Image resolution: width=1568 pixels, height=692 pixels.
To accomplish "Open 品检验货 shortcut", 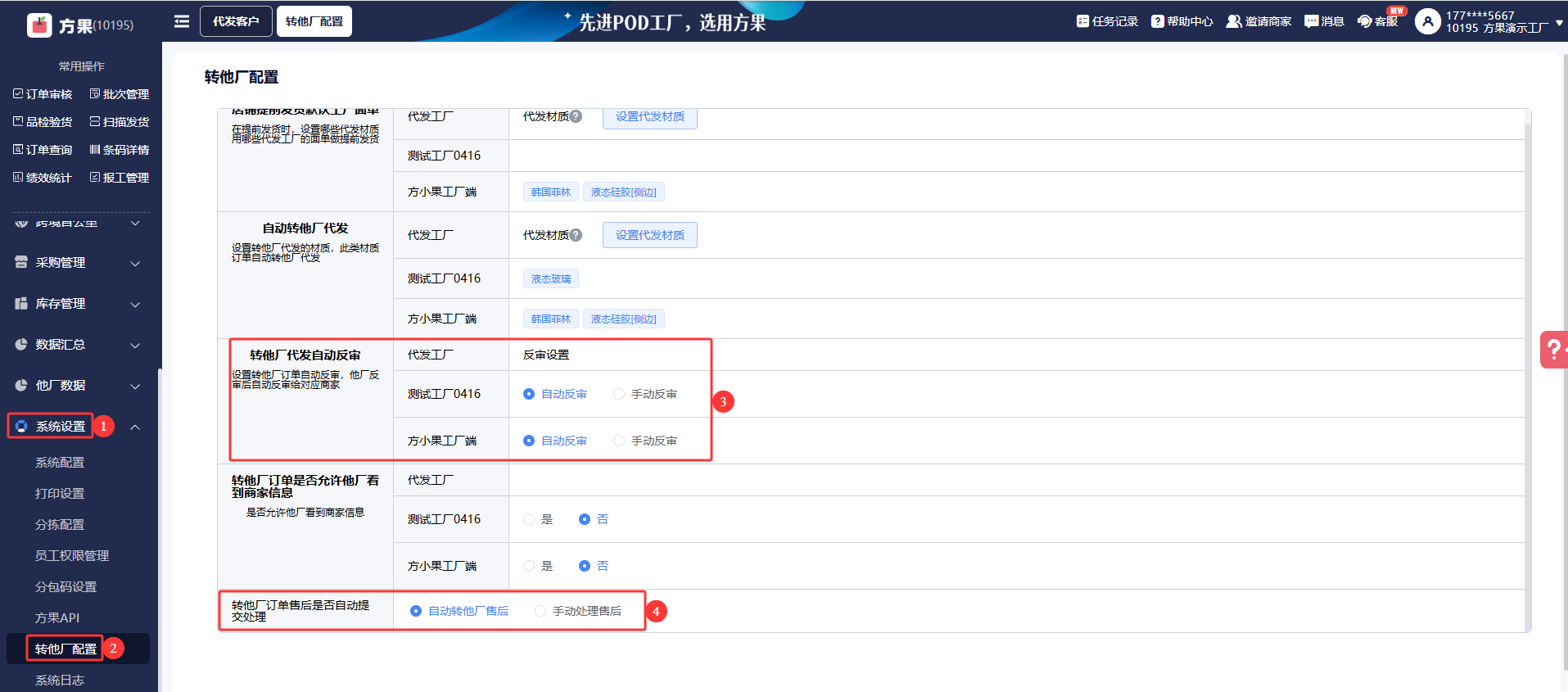I will [43, 122].
